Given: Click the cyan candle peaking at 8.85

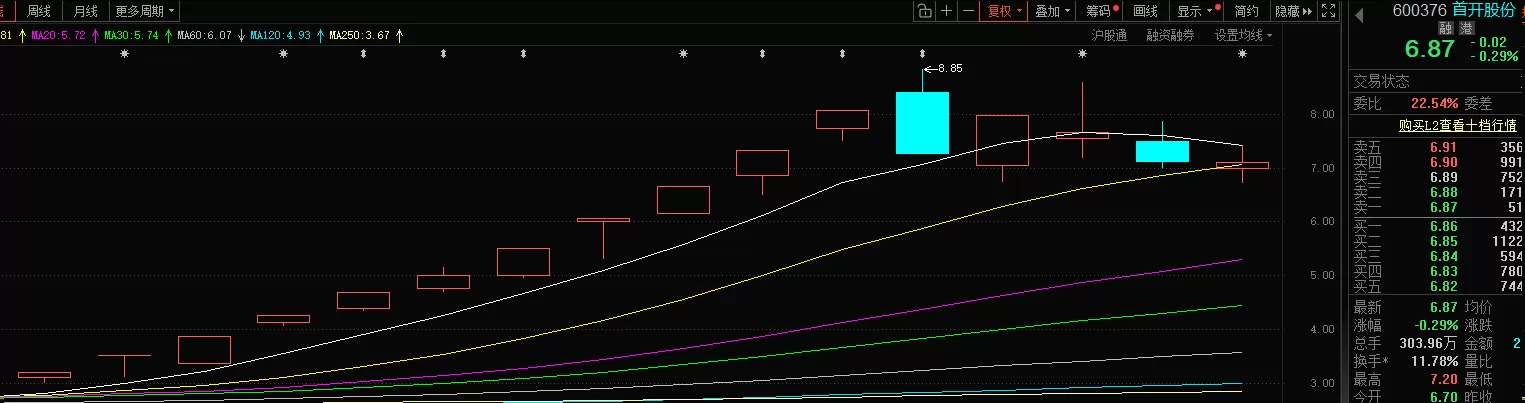Looking at the screenshot, I should (921, 122).
